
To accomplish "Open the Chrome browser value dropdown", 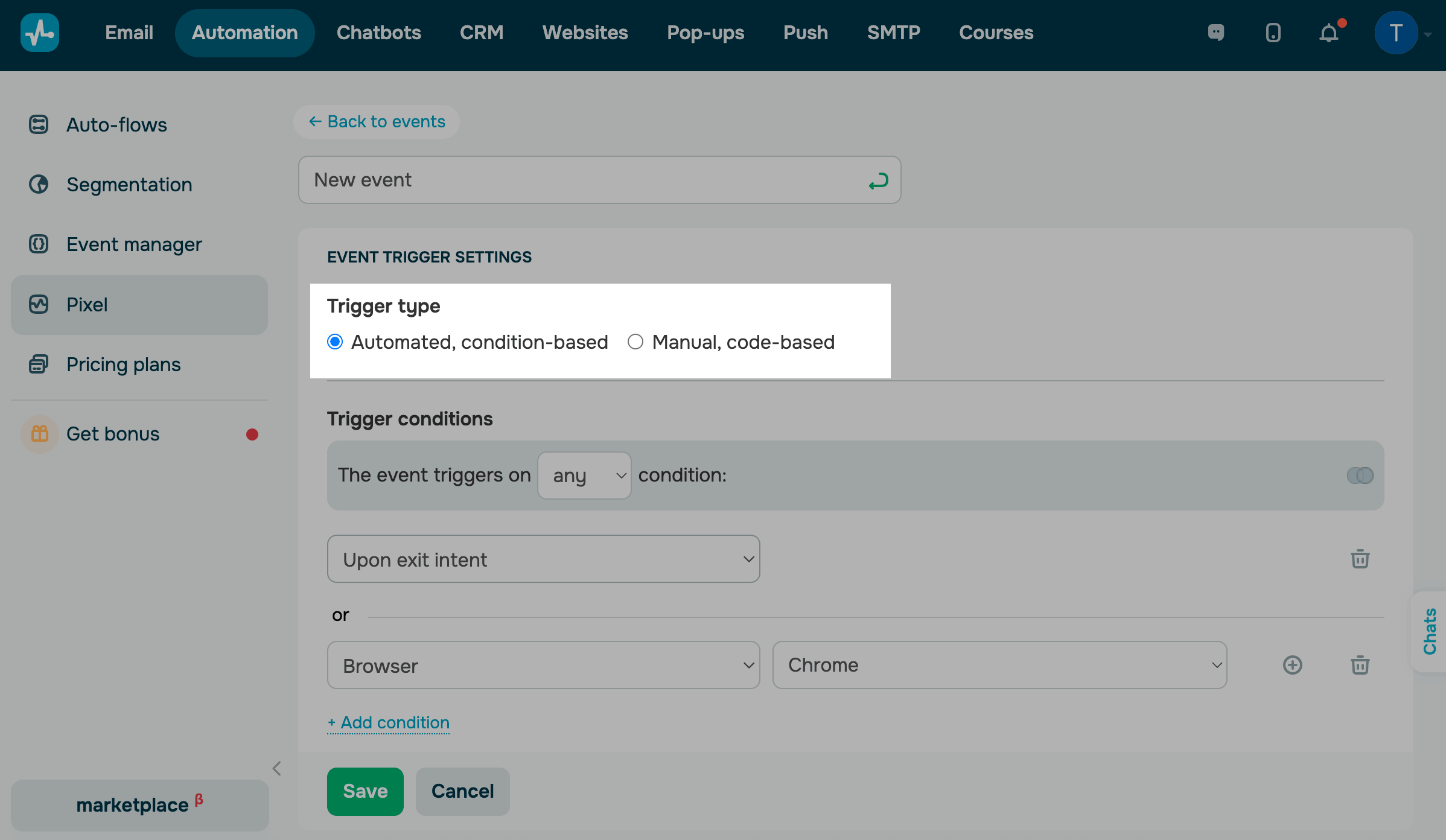I will tap(999, 665).
